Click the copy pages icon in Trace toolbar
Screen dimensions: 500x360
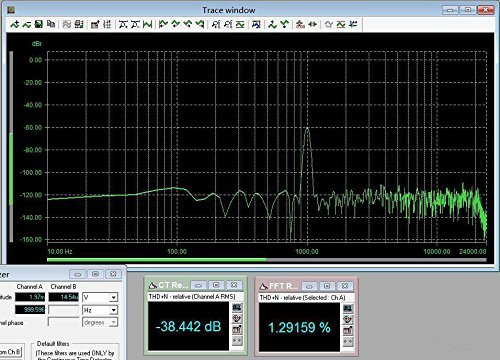tap(51, 24)
